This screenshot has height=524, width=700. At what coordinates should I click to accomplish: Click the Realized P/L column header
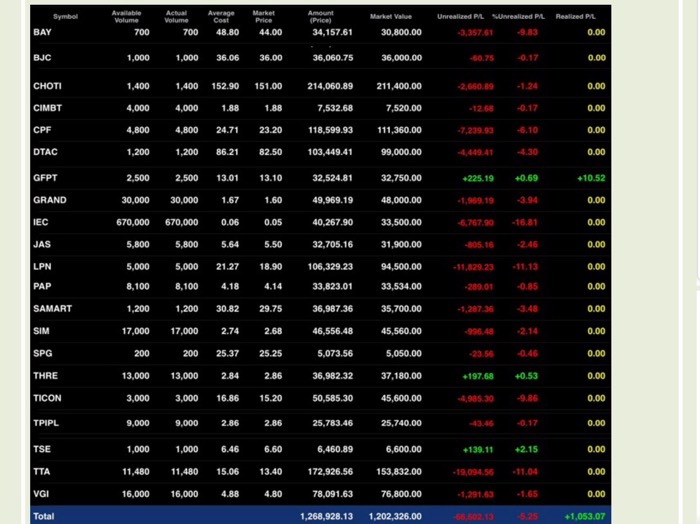(575, 17)
